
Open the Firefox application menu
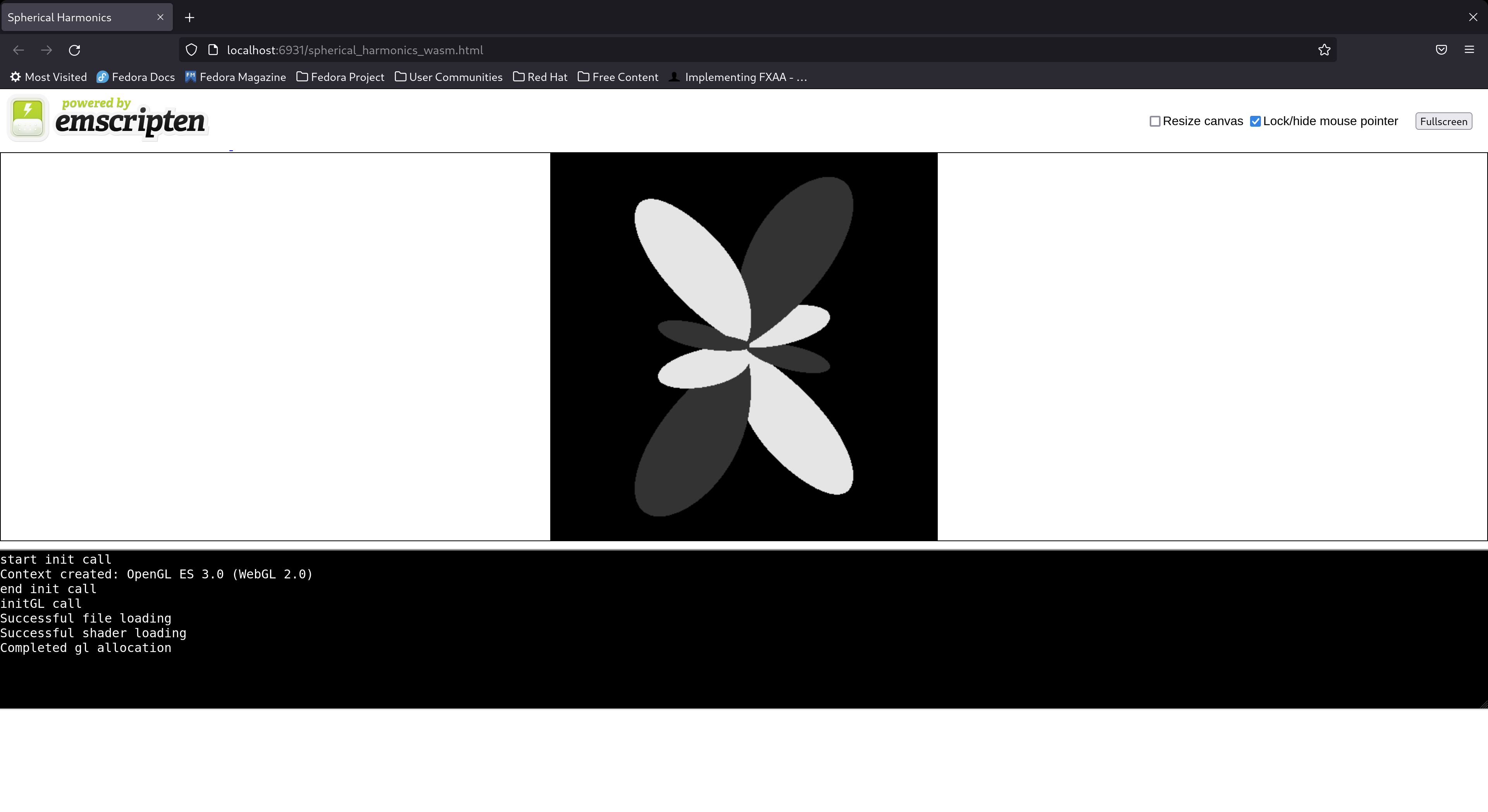(x=1469, y=50)
